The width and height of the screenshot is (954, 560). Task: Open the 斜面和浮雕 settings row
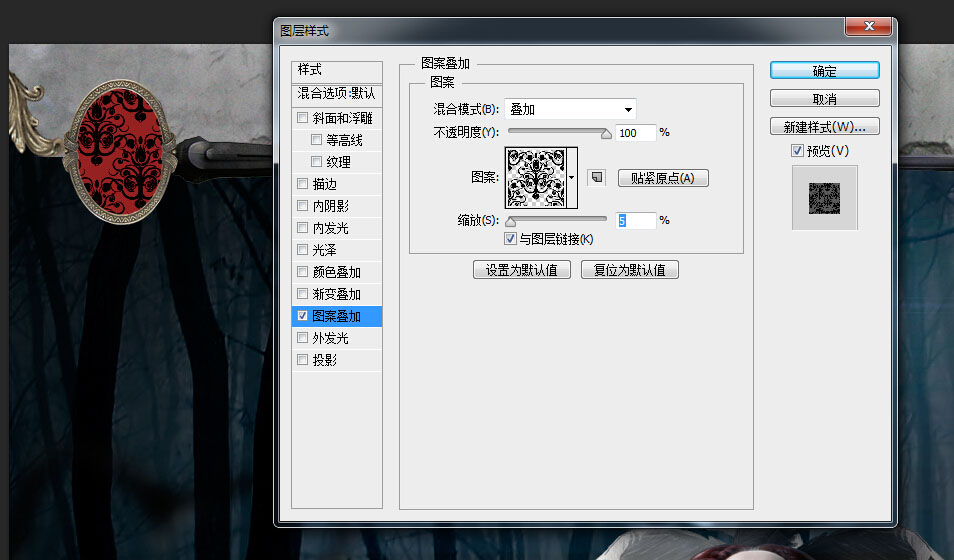(x=336, y=118)
